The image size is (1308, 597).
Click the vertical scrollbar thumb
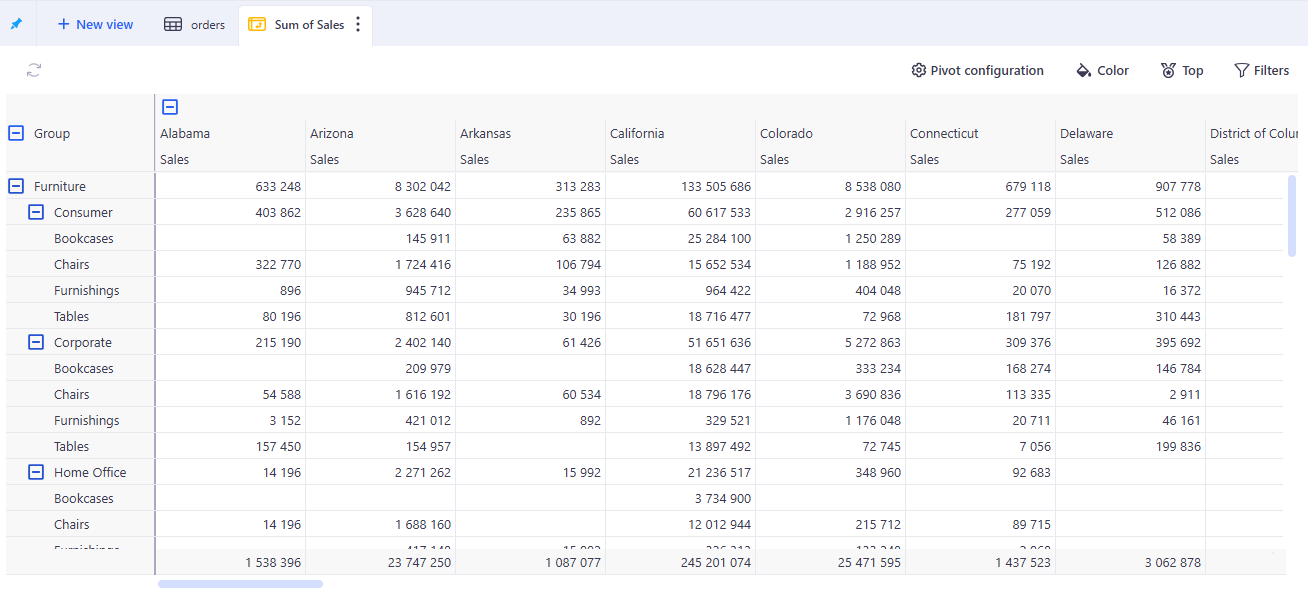(x=1291, y=215)
